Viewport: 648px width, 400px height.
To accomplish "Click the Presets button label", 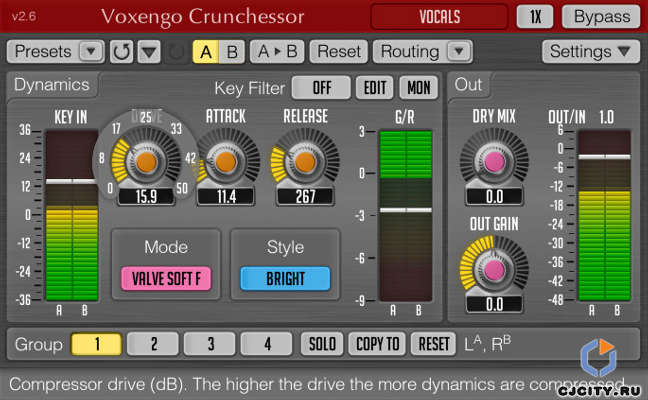I will pos(43,52).
